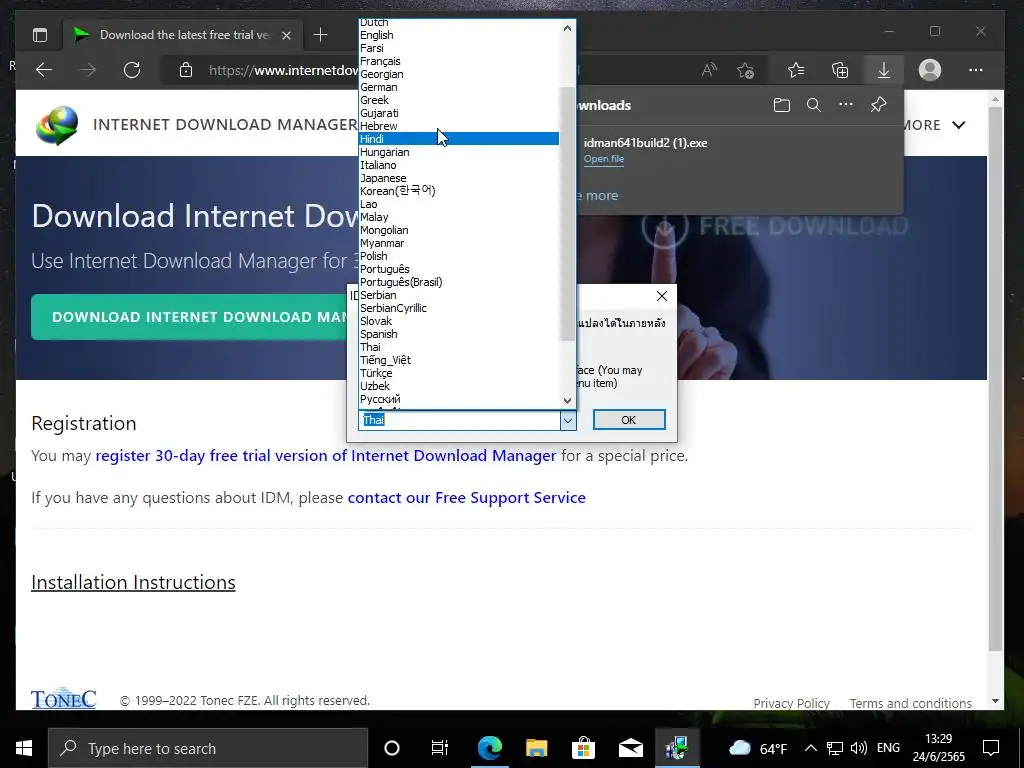Open downloads folder icon in Downloads panel
Viewport: 1024px width, 768px height.
[x=782, y=105]
